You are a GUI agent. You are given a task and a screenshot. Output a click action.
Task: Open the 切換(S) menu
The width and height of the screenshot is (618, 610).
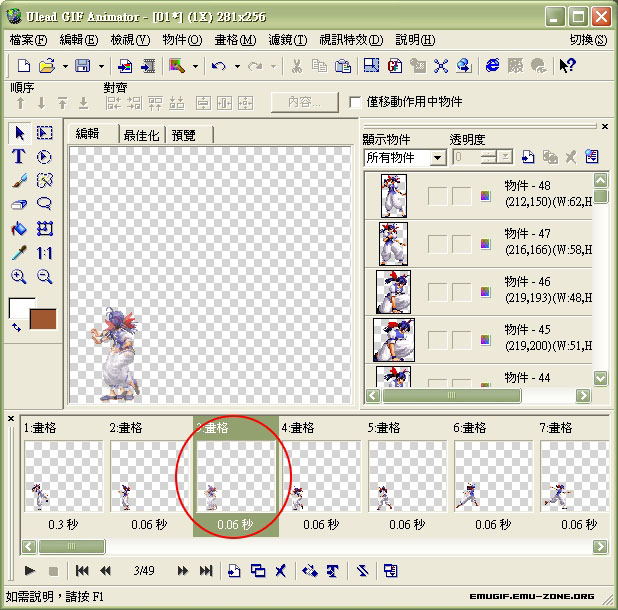click(x=588, y=40)
